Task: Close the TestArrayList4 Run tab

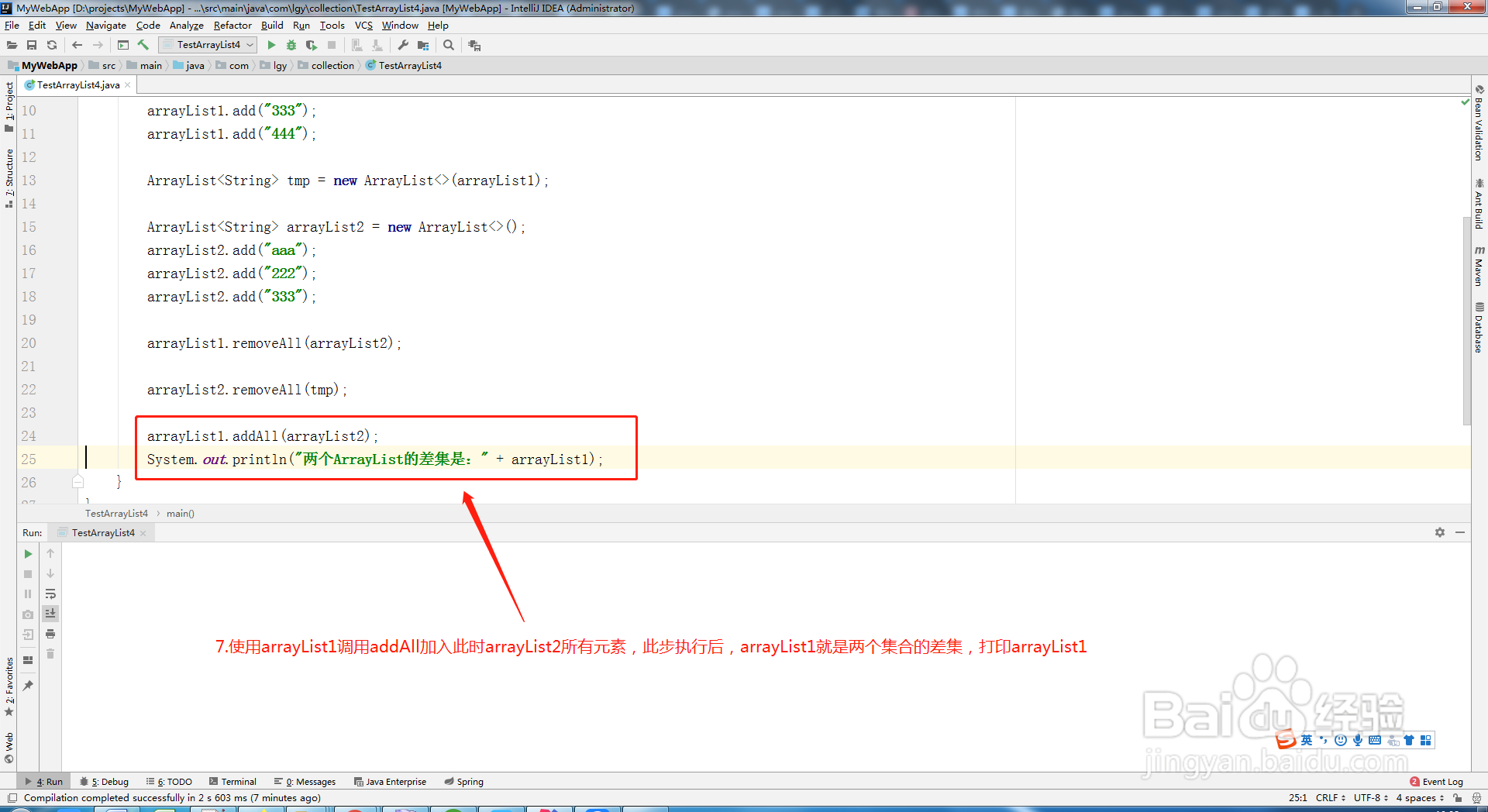Action: [143, 533]
